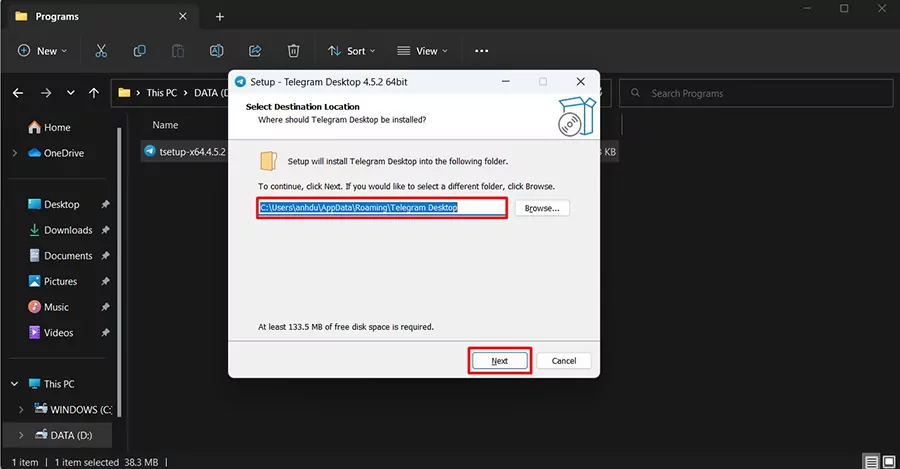The width and height of the screenshot is (900, 469).
Task: Open the View dropdown menu
Action: [422, 51]
